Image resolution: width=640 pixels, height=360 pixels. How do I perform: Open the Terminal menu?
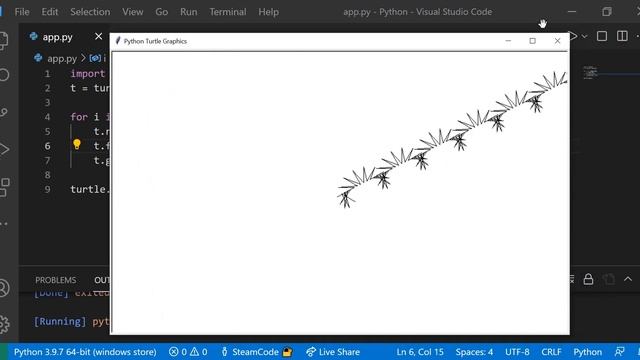(228, 12)
